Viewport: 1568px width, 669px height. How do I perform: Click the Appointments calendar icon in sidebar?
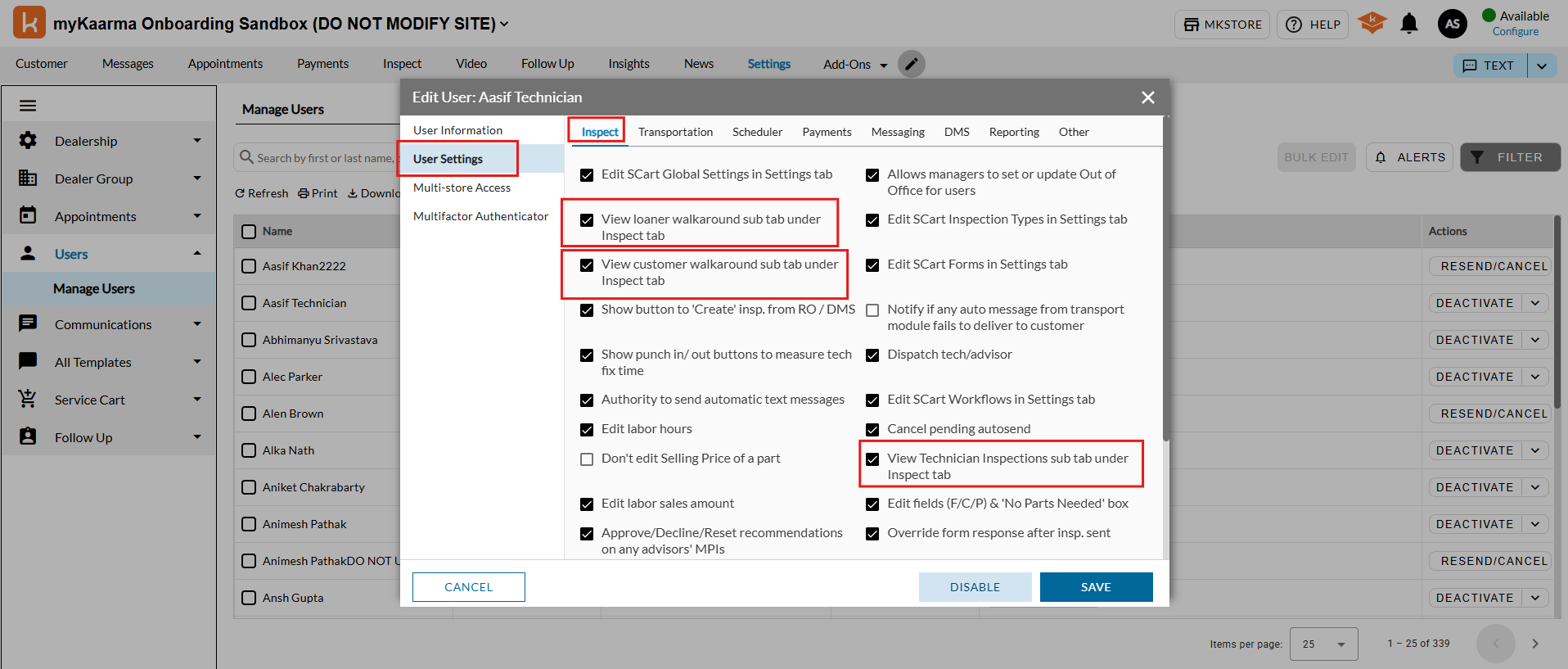click(28, 216)
